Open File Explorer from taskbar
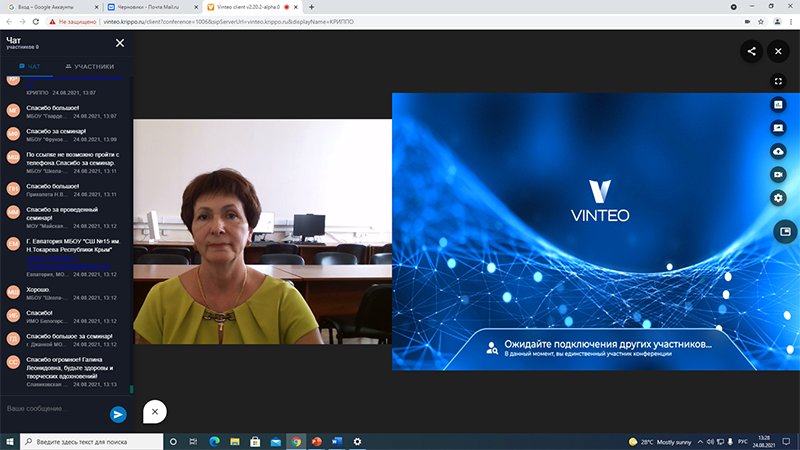This screenshot has width=800, height=450. coord(235,442)
